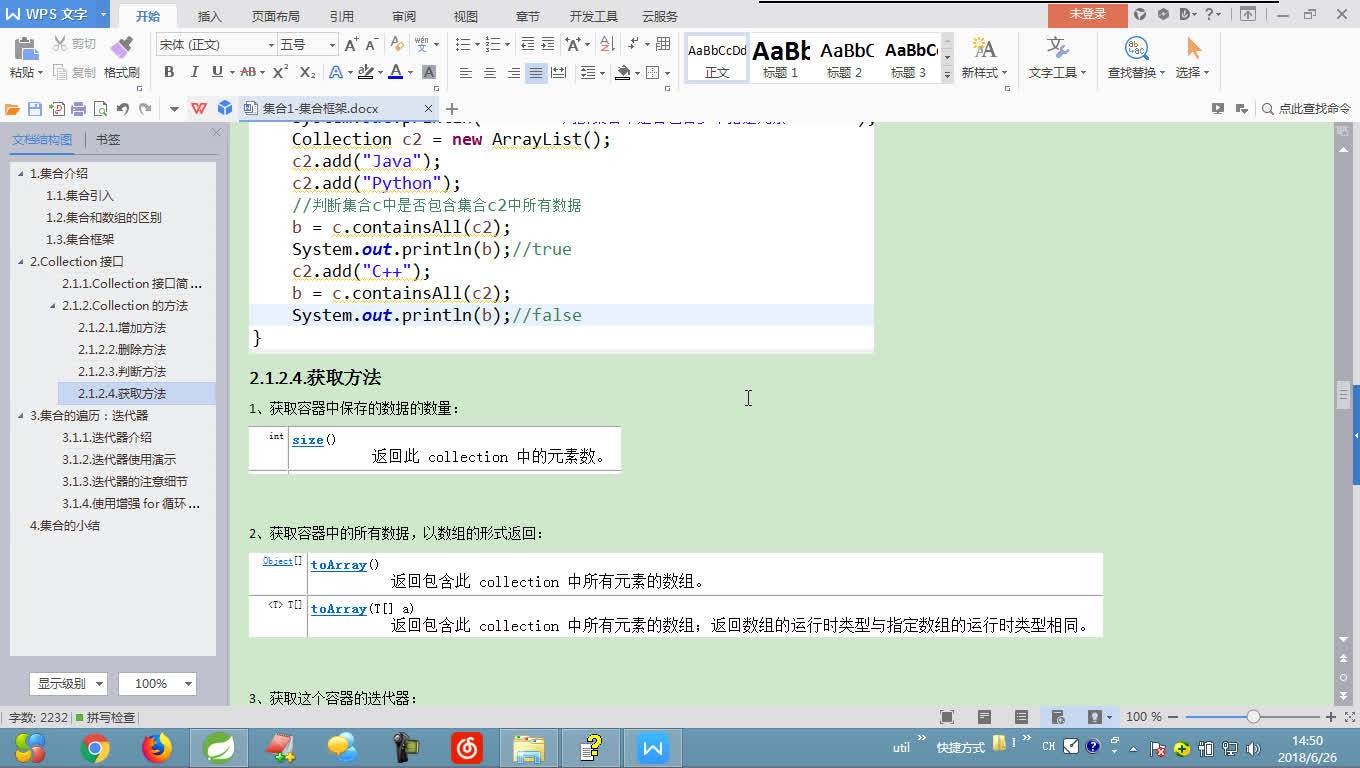Click the print icon in quick access
The width and height of the screenshot is (1360, 768).
pos(79,109)
